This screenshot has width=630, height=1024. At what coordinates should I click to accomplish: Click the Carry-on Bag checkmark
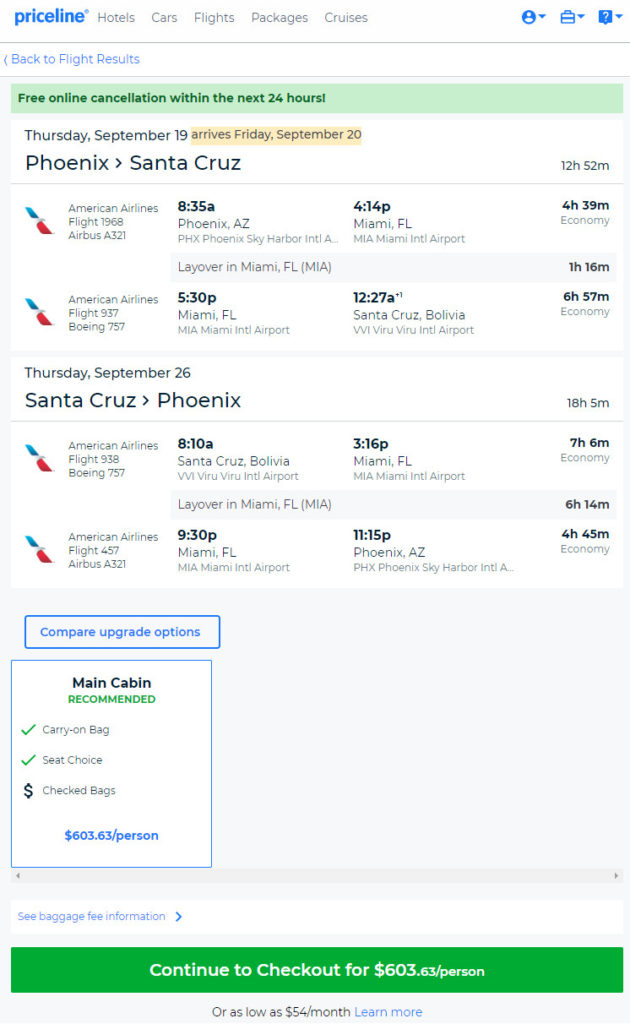click(x=28, y=729)
